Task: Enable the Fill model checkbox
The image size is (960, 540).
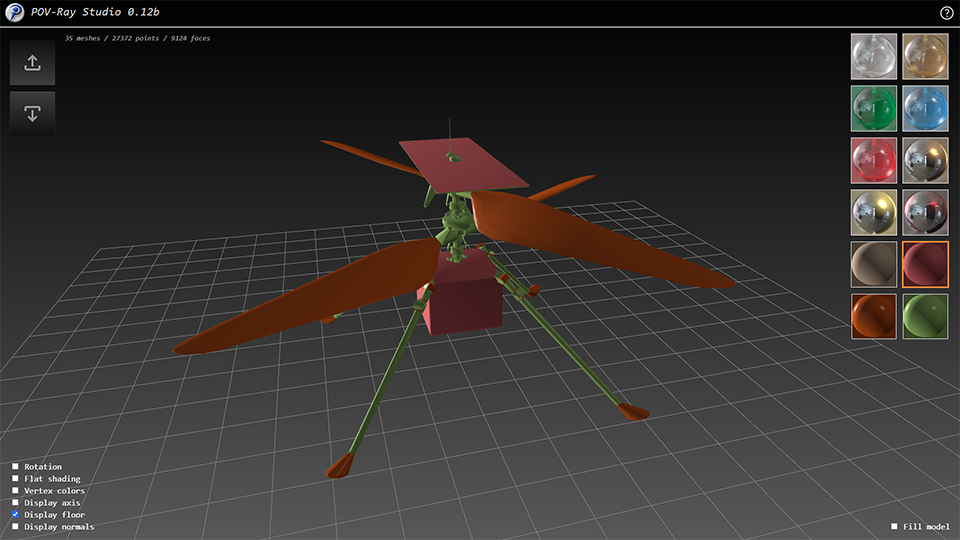Action: (894, 527)
